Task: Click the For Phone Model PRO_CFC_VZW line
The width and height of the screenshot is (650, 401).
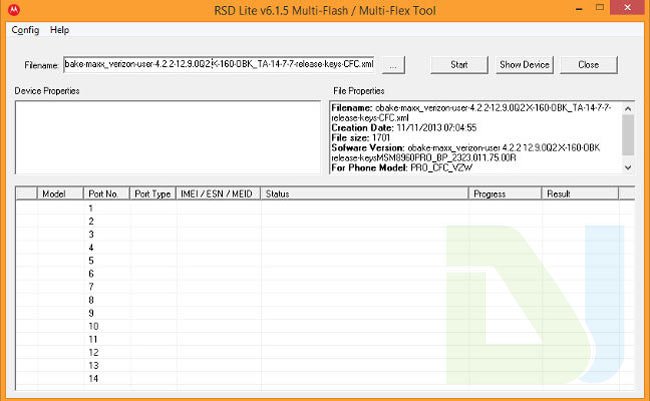Action: tap(401, 168)
